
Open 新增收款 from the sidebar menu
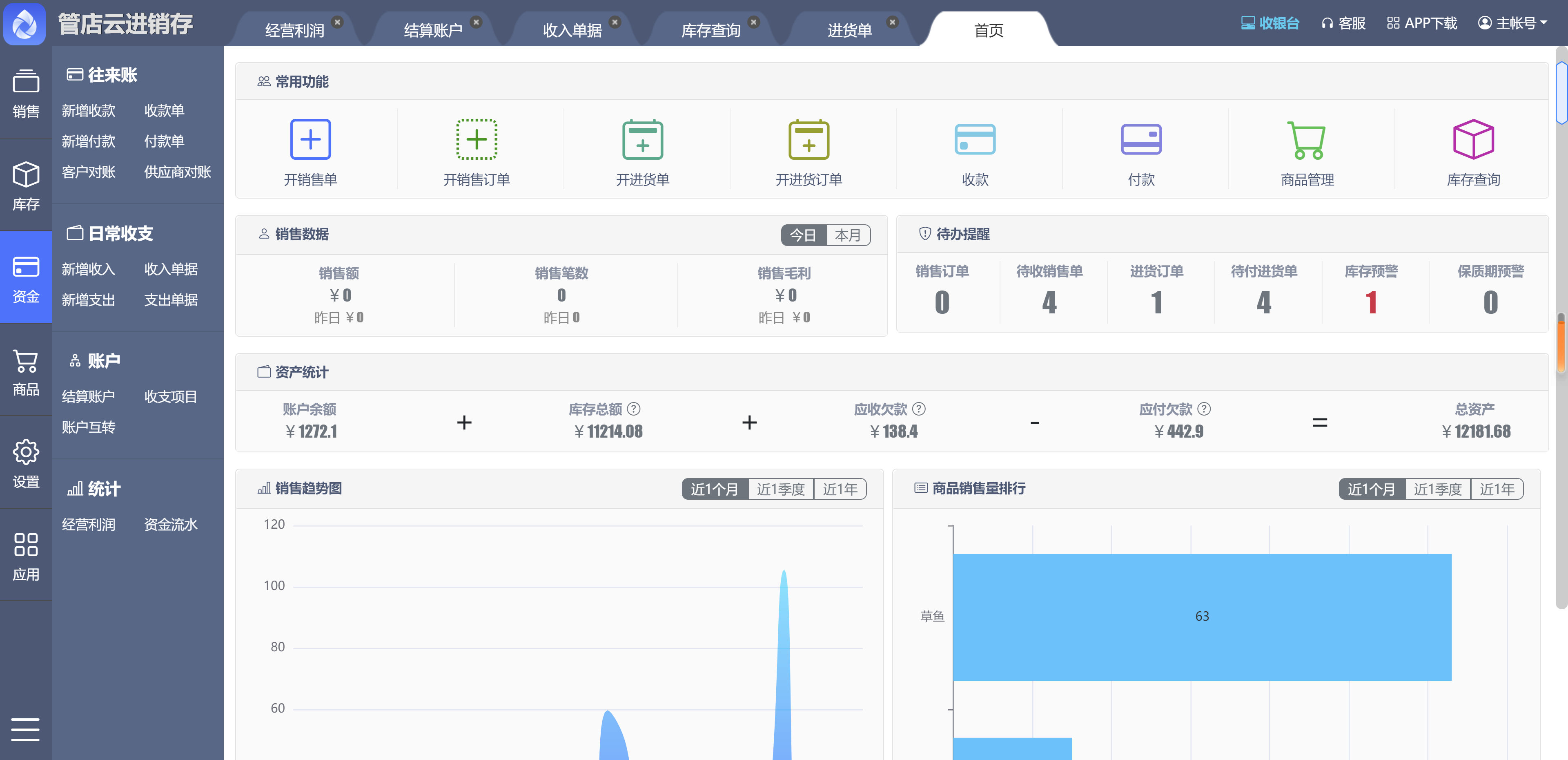click(88, 110)
